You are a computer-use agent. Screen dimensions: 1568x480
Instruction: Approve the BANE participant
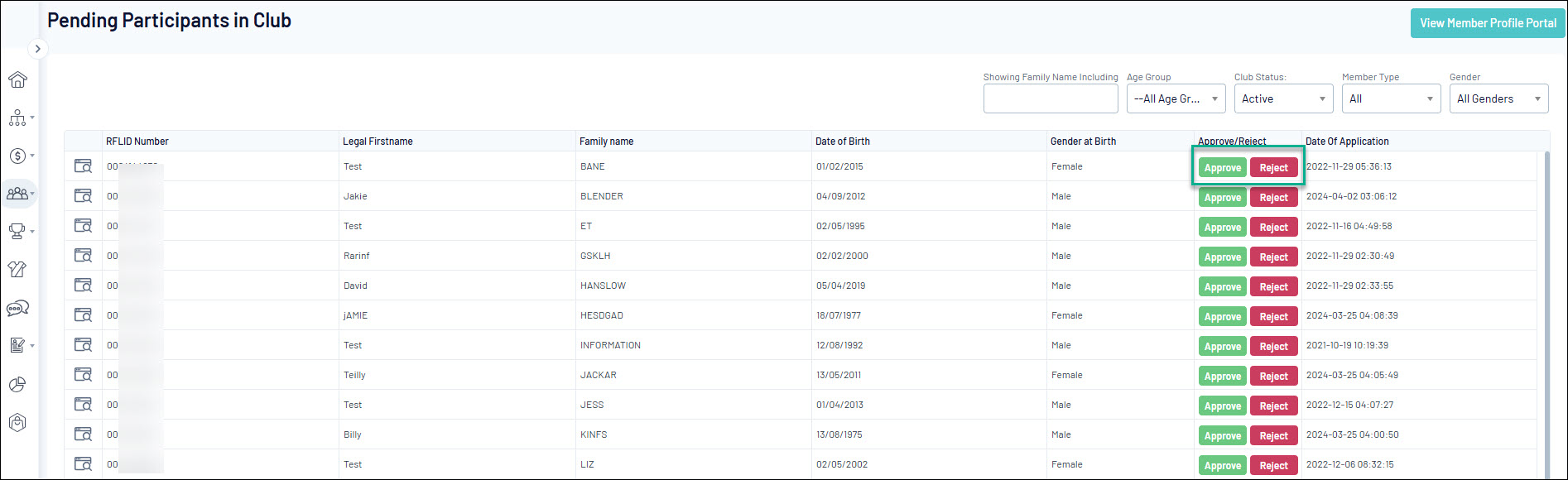pos(1223,167)
